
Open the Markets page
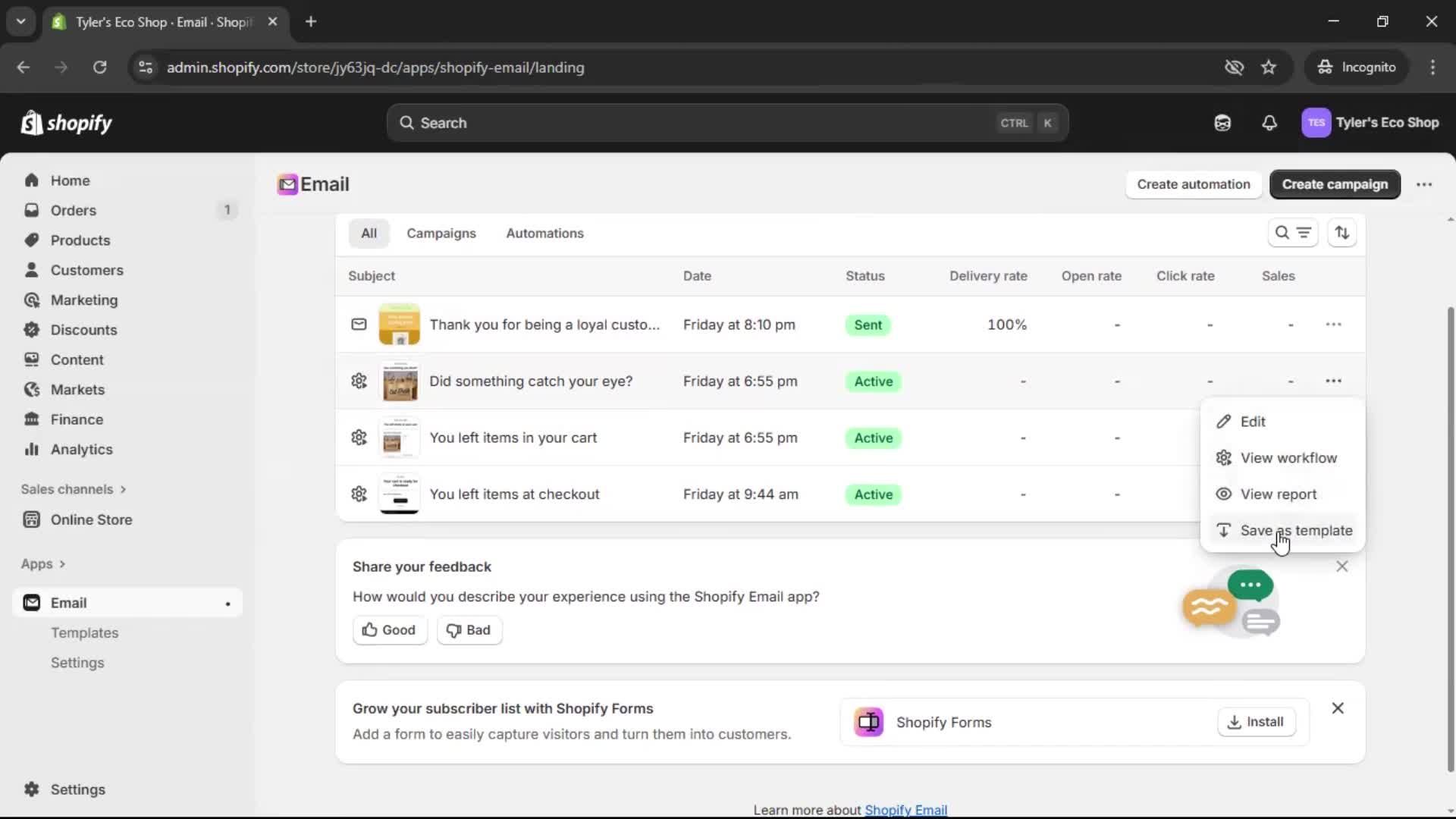coord(77,390)
